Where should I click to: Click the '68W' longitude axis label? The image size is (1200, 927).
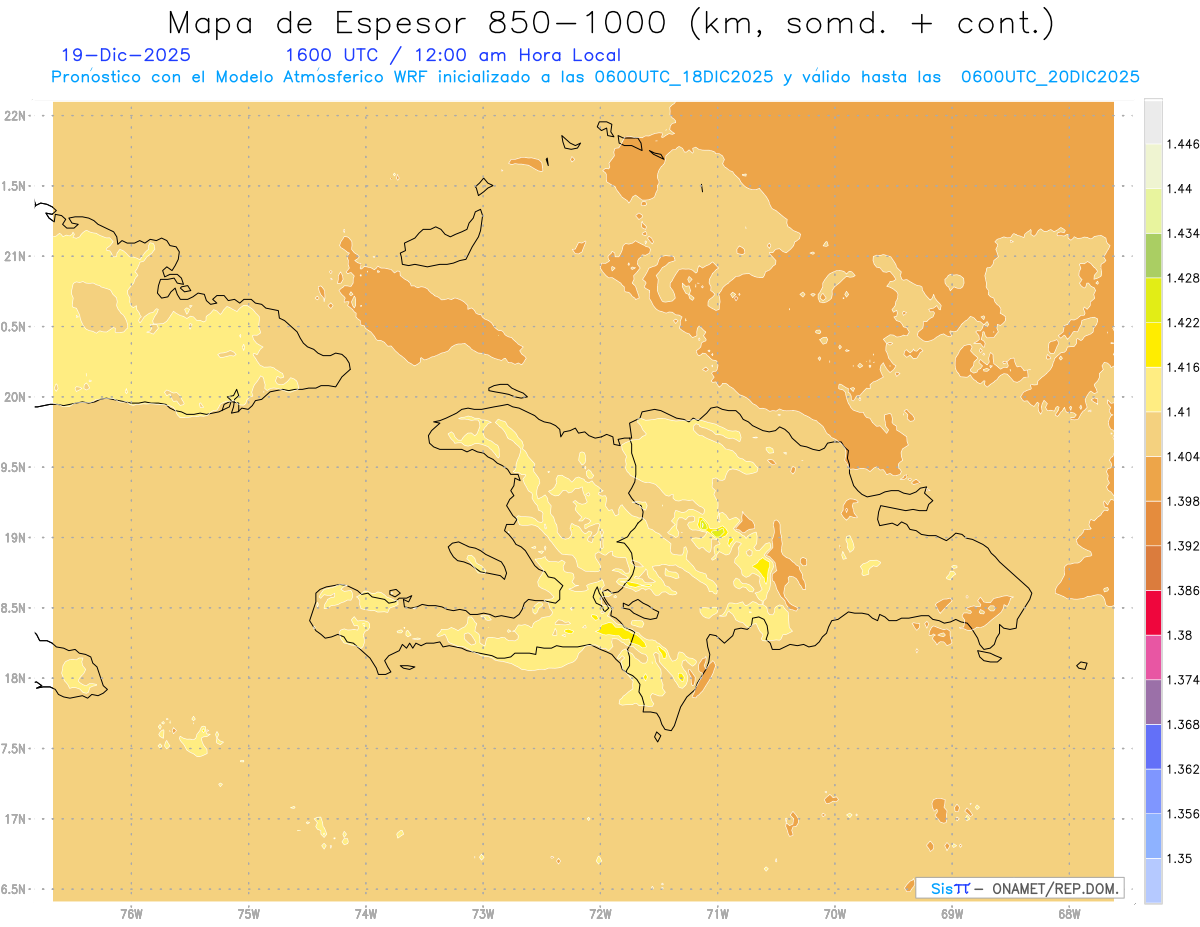[1069, 914]
